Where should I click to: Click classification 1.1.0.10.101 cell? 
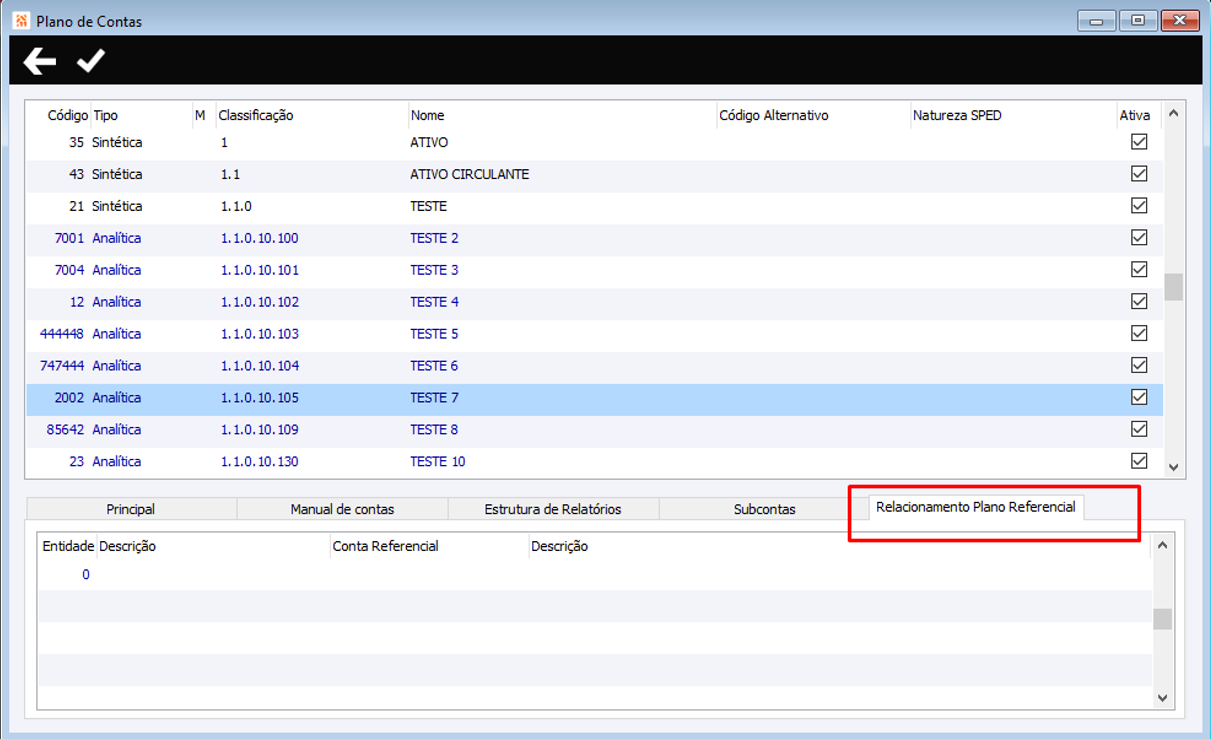[x=260, y=270]
